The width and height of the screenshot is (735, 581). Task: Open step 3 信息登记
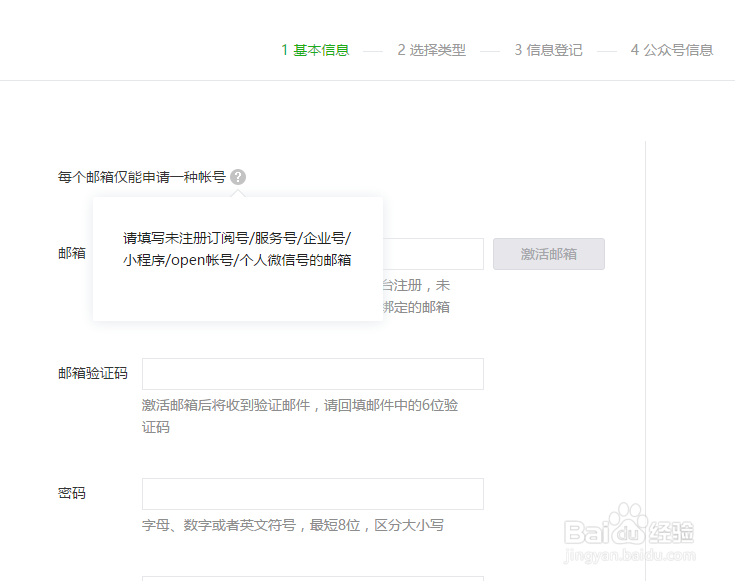(x=548, y=50)
